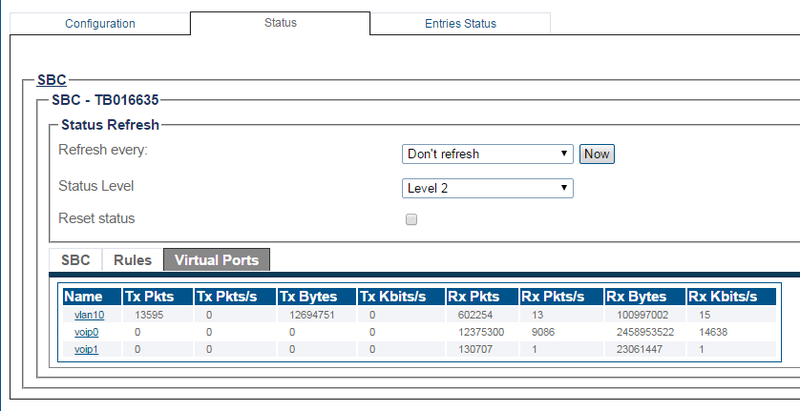
Task: Open the Rules sub-tab
Action: (132, 260)
